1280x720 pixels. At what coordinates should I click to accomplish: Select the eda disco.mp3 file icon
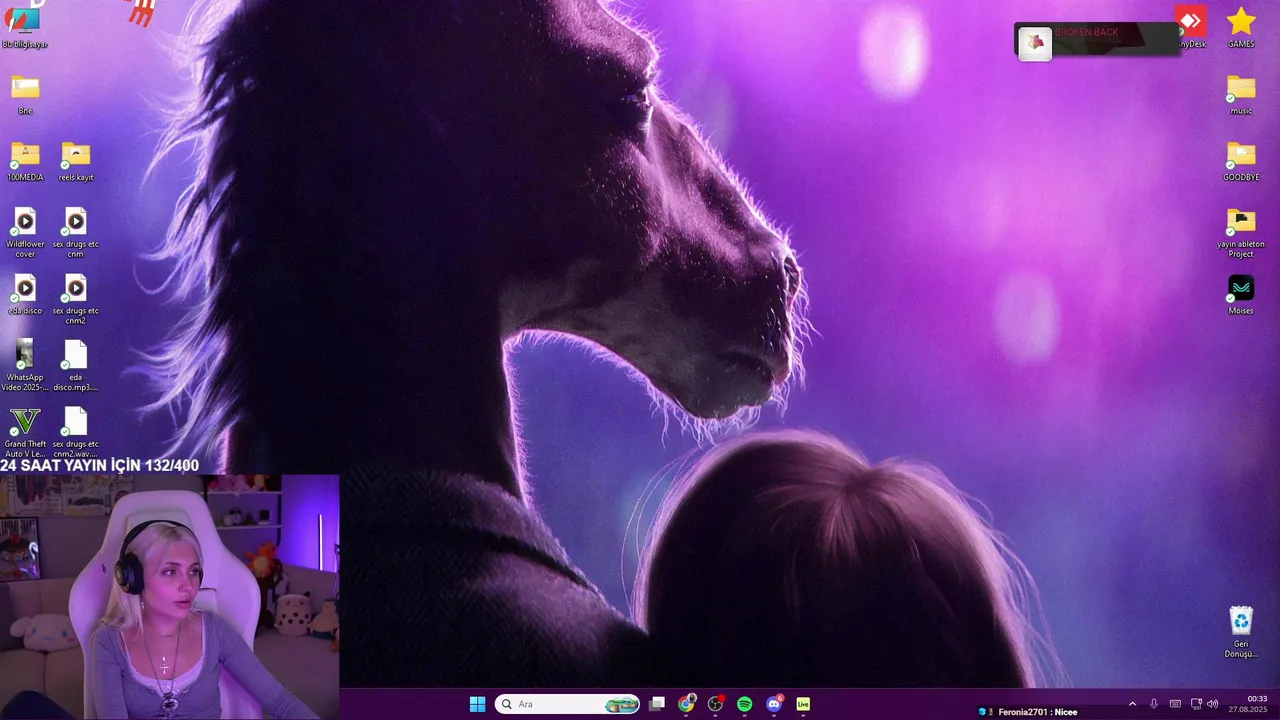[76, 366]
